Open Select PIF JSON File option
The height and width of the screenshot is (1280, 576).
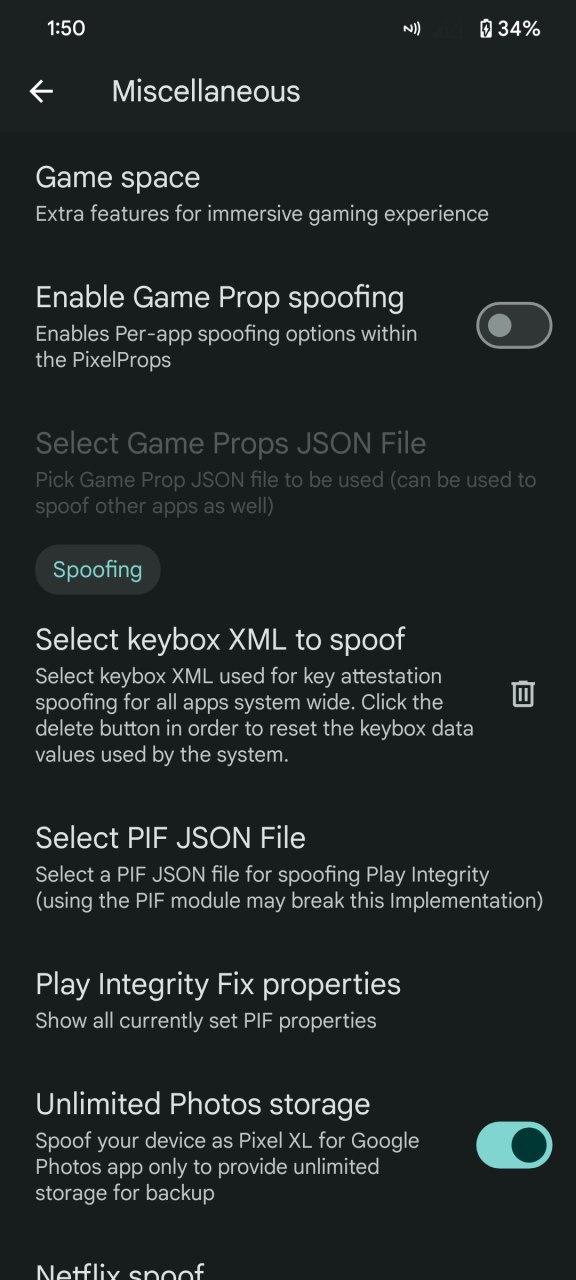coord(288,867)
